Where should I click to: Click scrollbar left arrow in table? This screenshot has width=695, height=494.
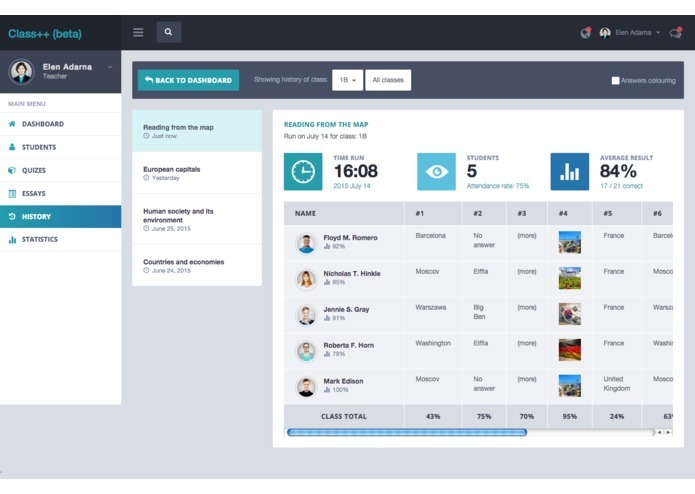pos(660,432)
